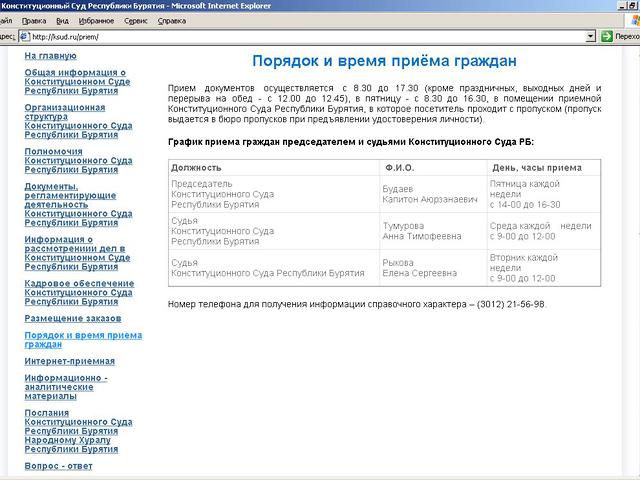Click the green Переход go arrow icon
The width and height of the screenshot is (640, 480).
(x=607, y=36)
